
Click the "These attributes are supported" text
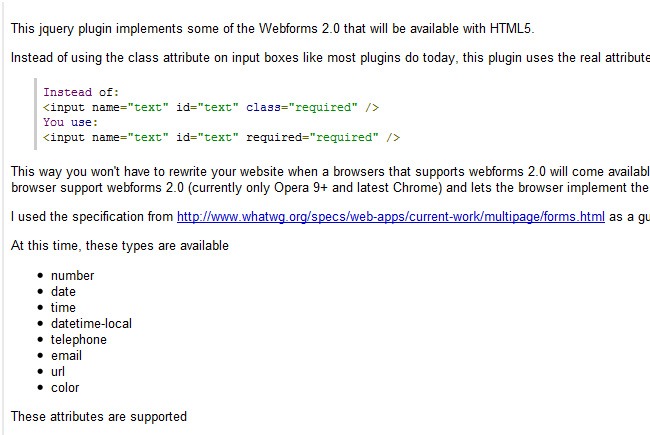coord(99,416)
